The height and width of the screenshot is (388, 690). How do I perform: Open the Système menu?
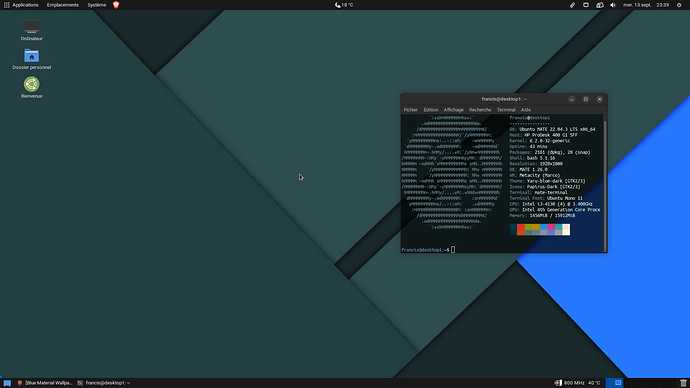tap(96, 5)
